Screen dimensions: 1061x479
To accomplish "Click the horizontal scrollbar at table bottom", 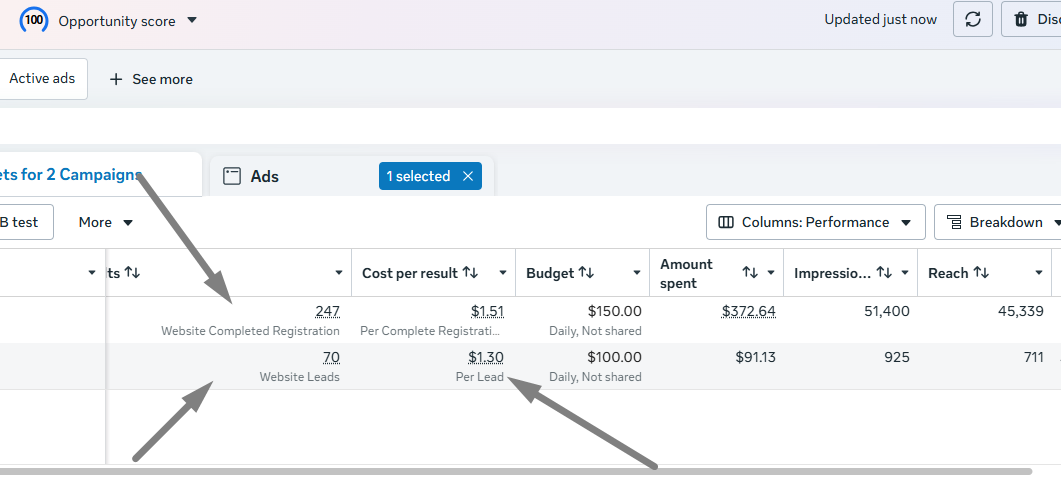I will tap(516, 471).
